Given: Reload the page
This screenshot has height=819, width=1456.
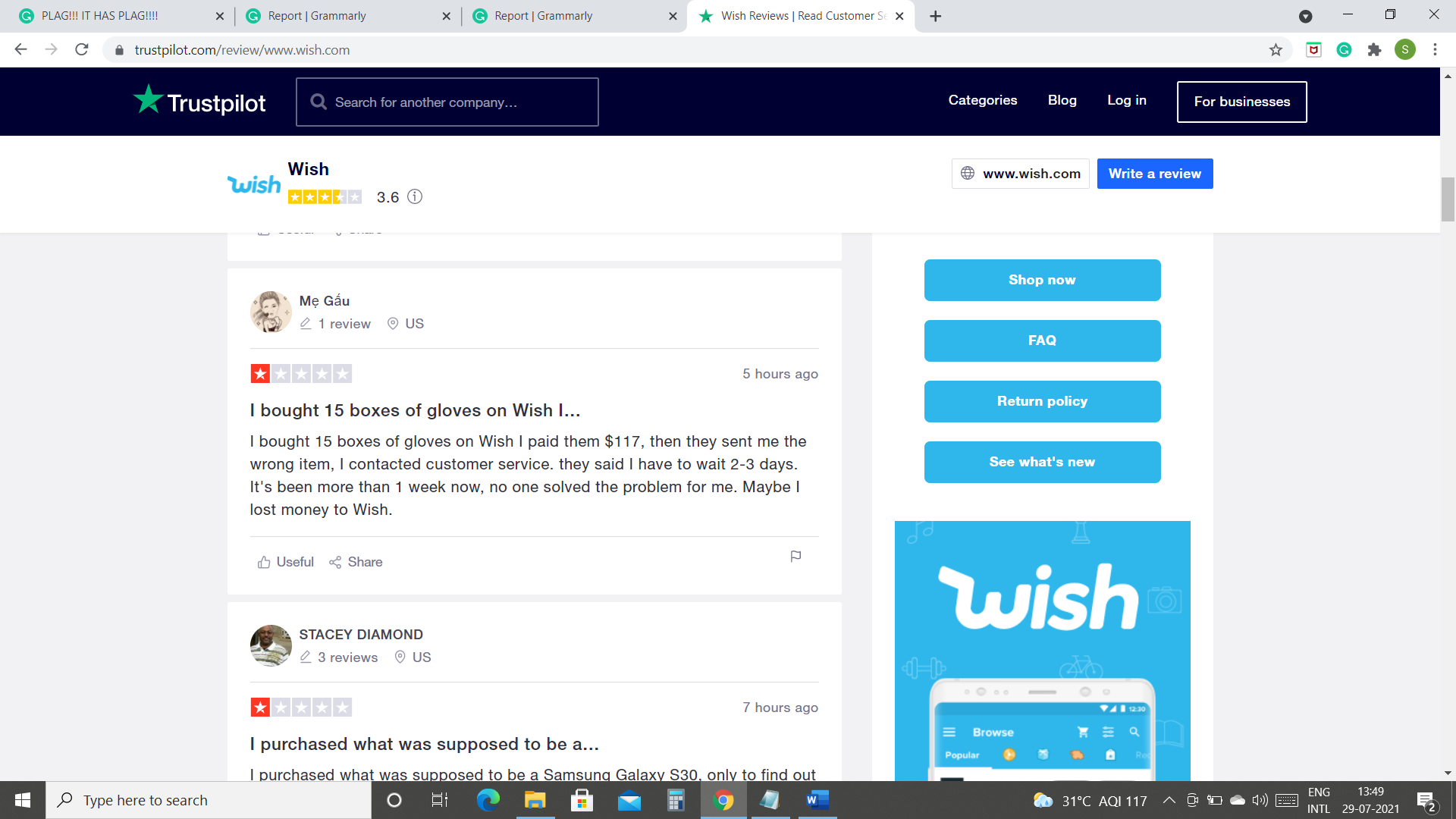Looking at the screenshot, I should click(x=82, y=50).
